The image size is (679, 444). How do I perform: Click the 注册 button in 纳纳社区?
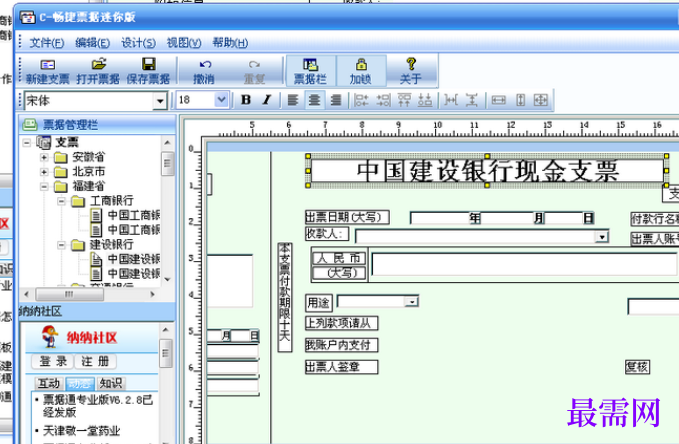(95, 361)
